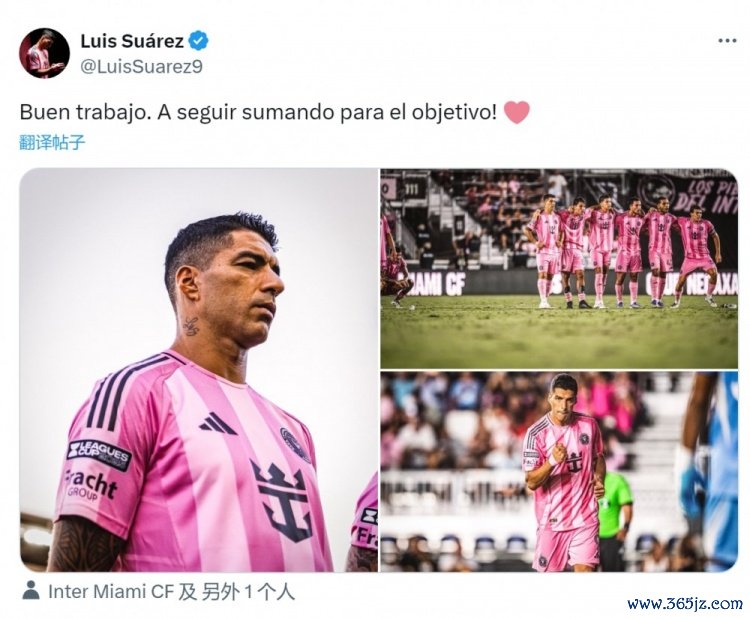
Task: Click 翻译帖子 to translate the post
Action: pyautogui.click(x=52, y=143)
